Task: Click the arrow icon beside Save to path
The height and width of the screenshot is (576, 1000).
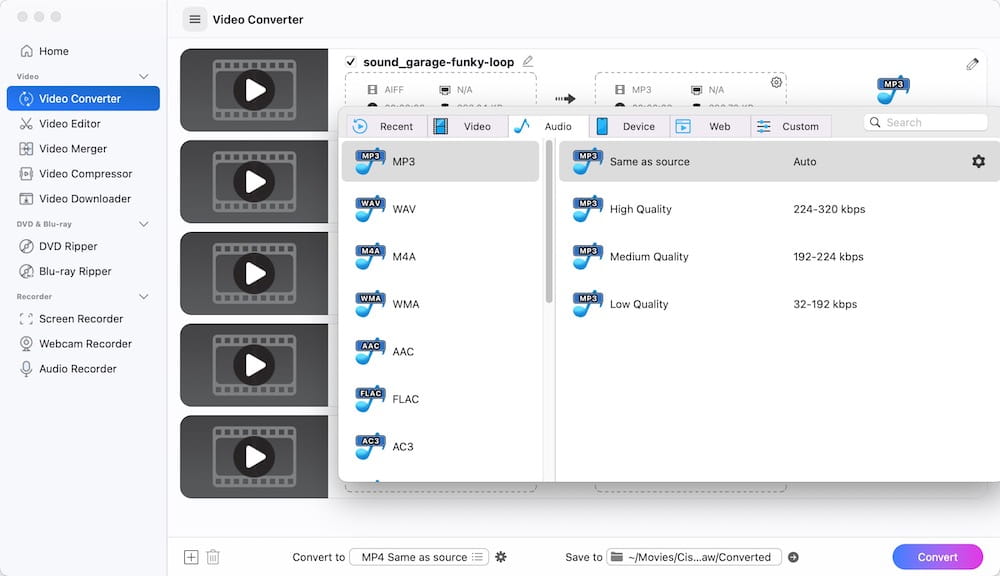Action: 793,557
